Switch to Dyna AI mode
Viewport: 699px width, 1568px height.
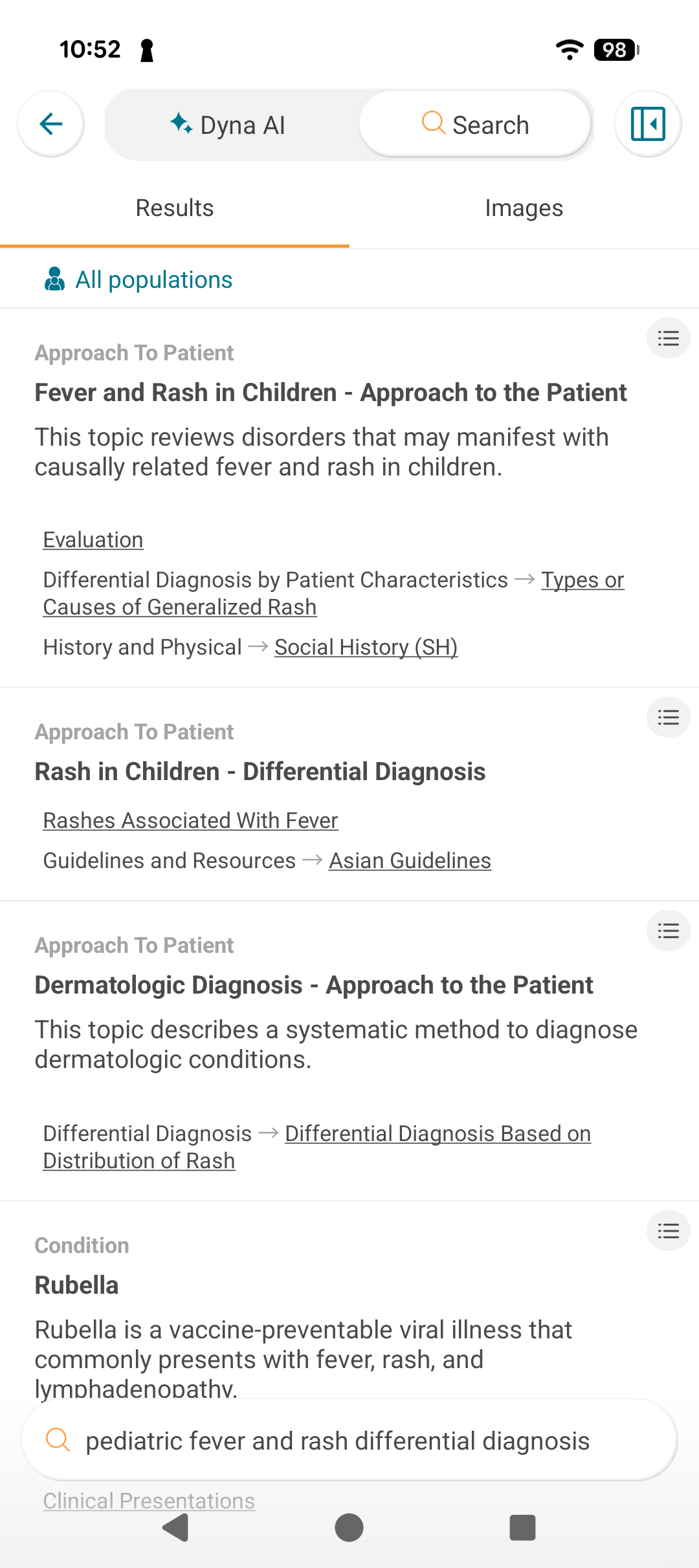click(228, 125)
